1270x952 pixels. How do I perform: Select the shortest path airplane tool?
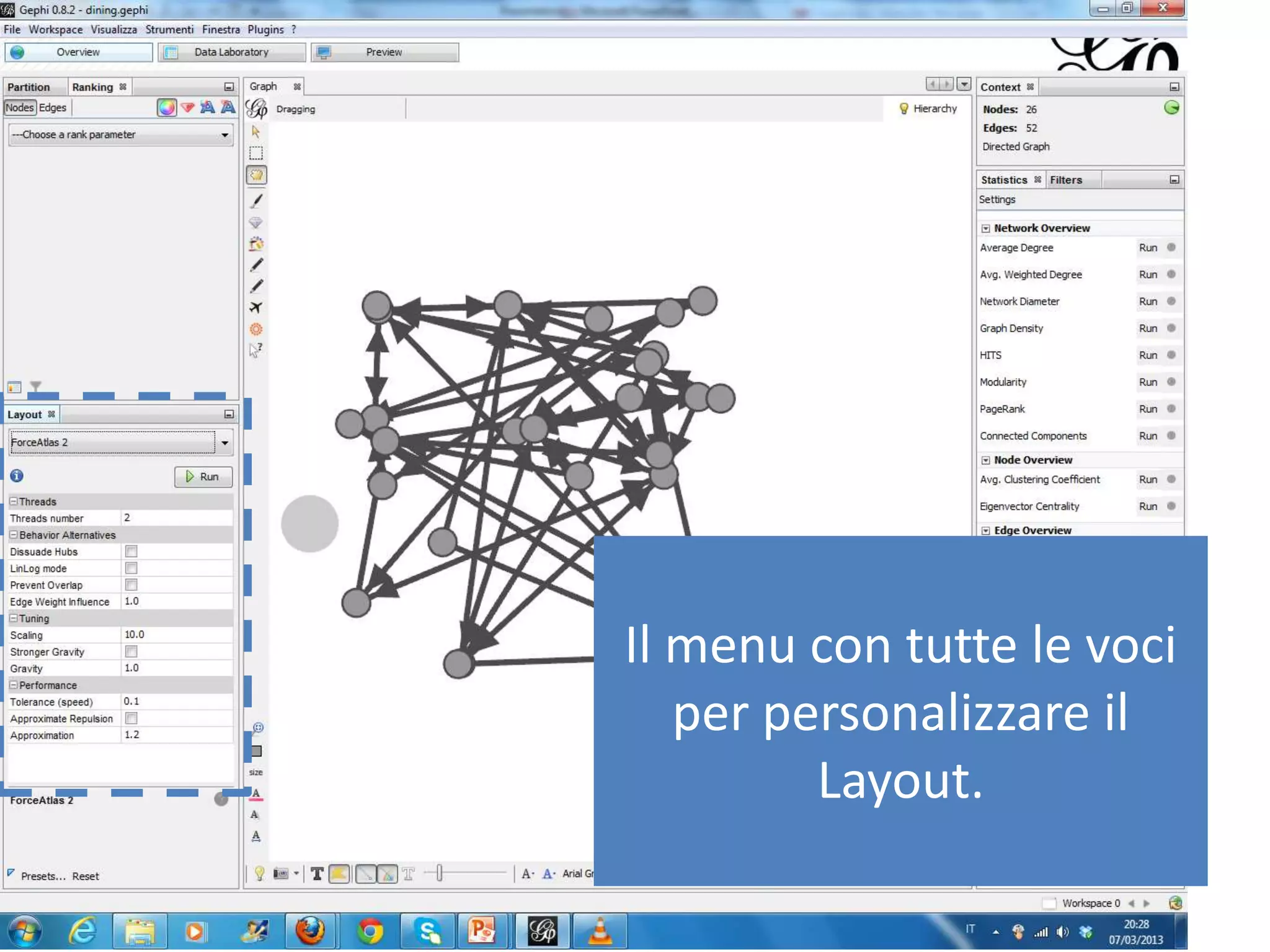pyautogui.click(x=255, y=307)
